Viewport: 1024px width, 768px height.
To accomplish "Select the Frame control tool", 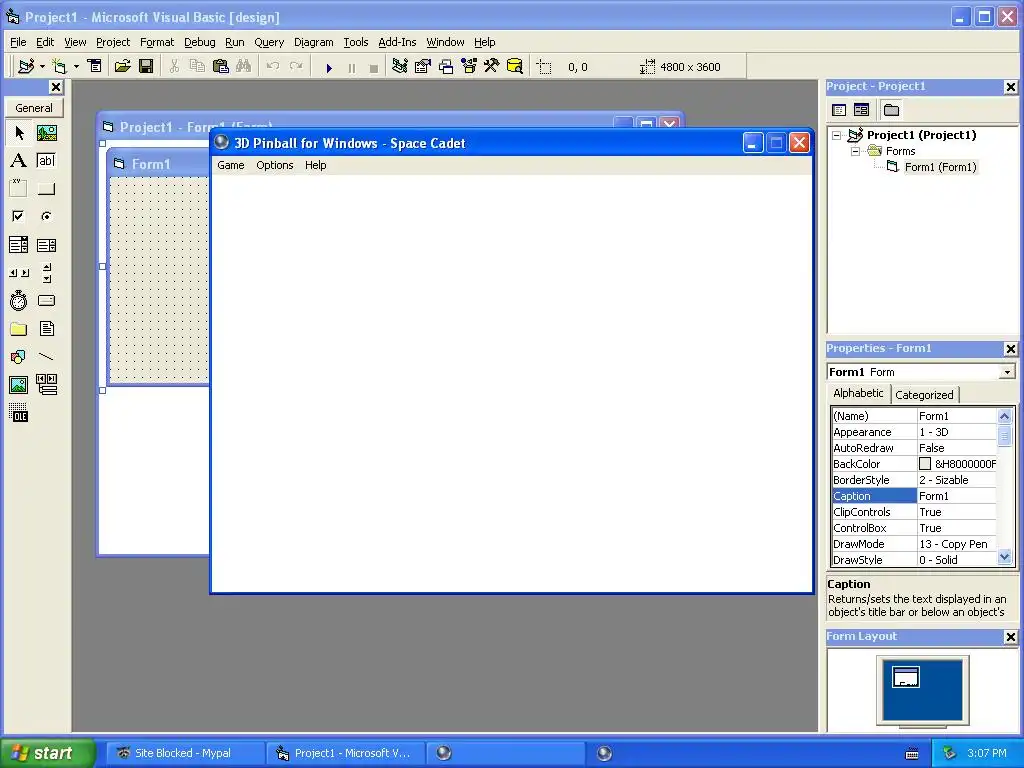I will tap(19, 189).
